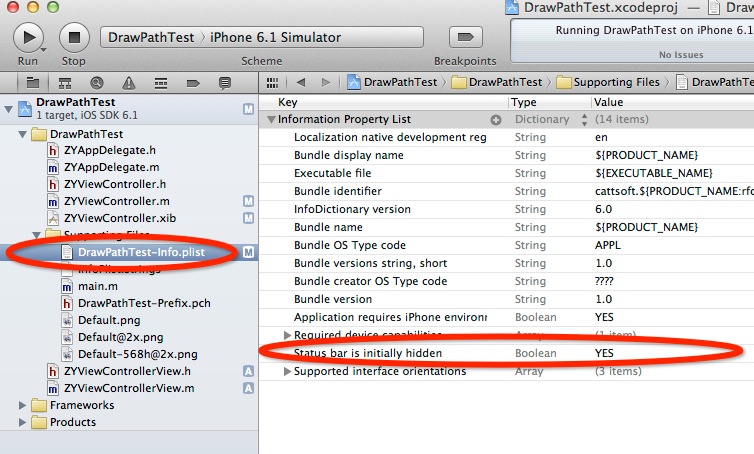Change Dictionary type via stepper
The image size is (754, 454).
(584, 120)
